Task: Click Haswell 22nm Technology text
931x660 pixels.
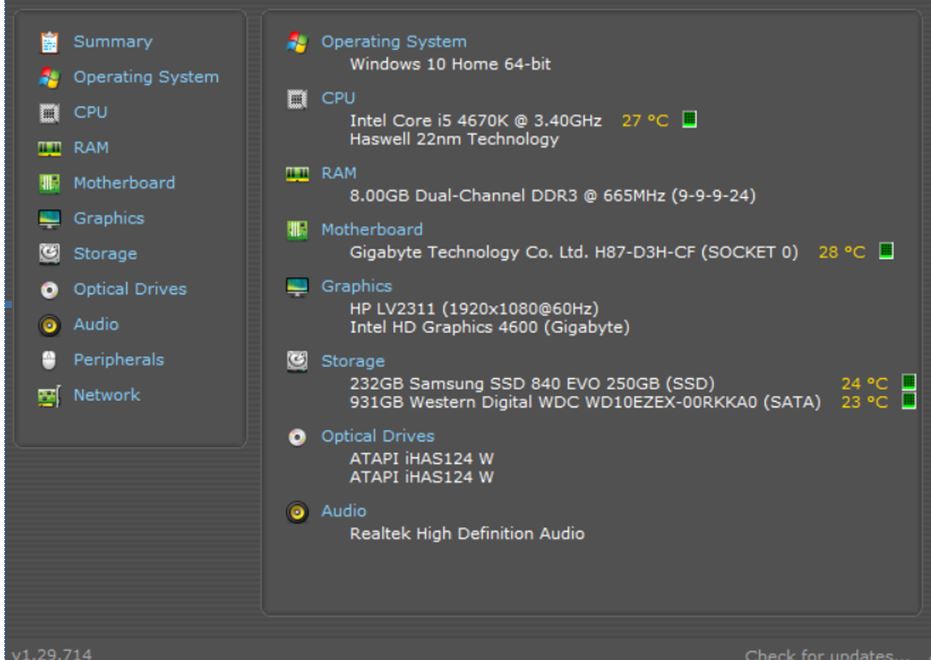Action: (x=454, y=140)
